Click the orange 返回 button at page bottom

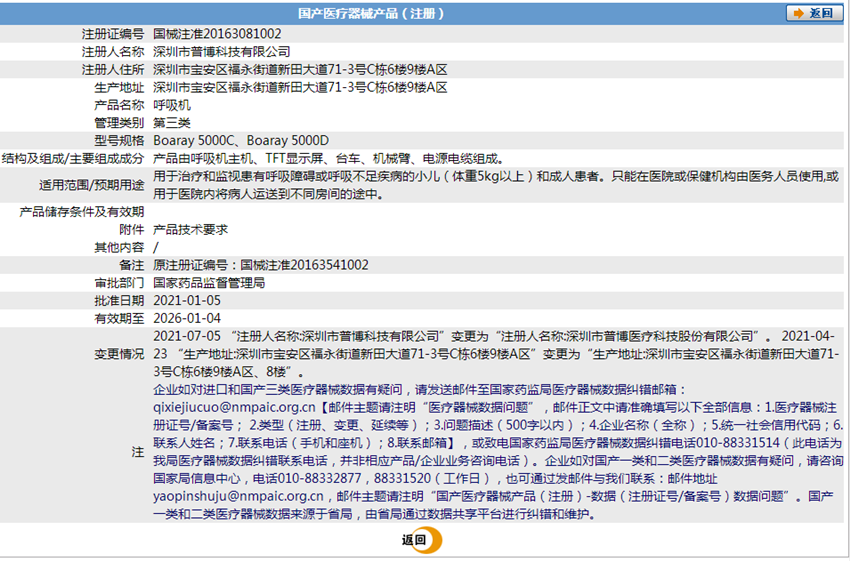click(422, 540)
